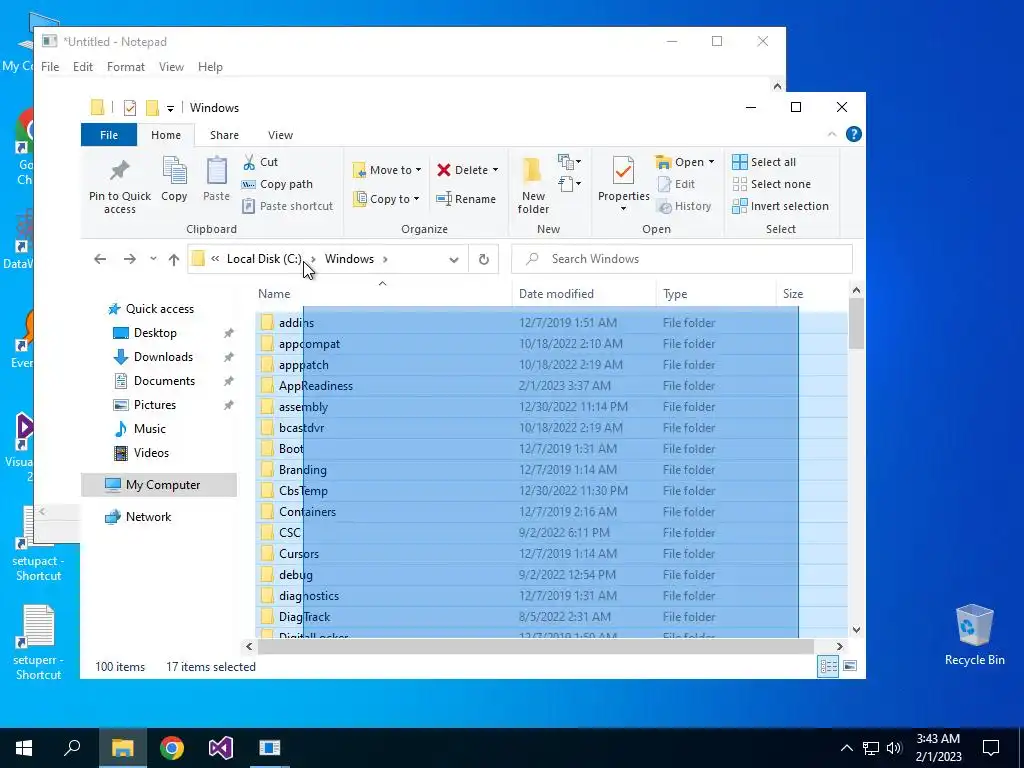This screenshot has width=1024, height=768.
Task: Expand Move to dropdown
Action: (419, 170)
